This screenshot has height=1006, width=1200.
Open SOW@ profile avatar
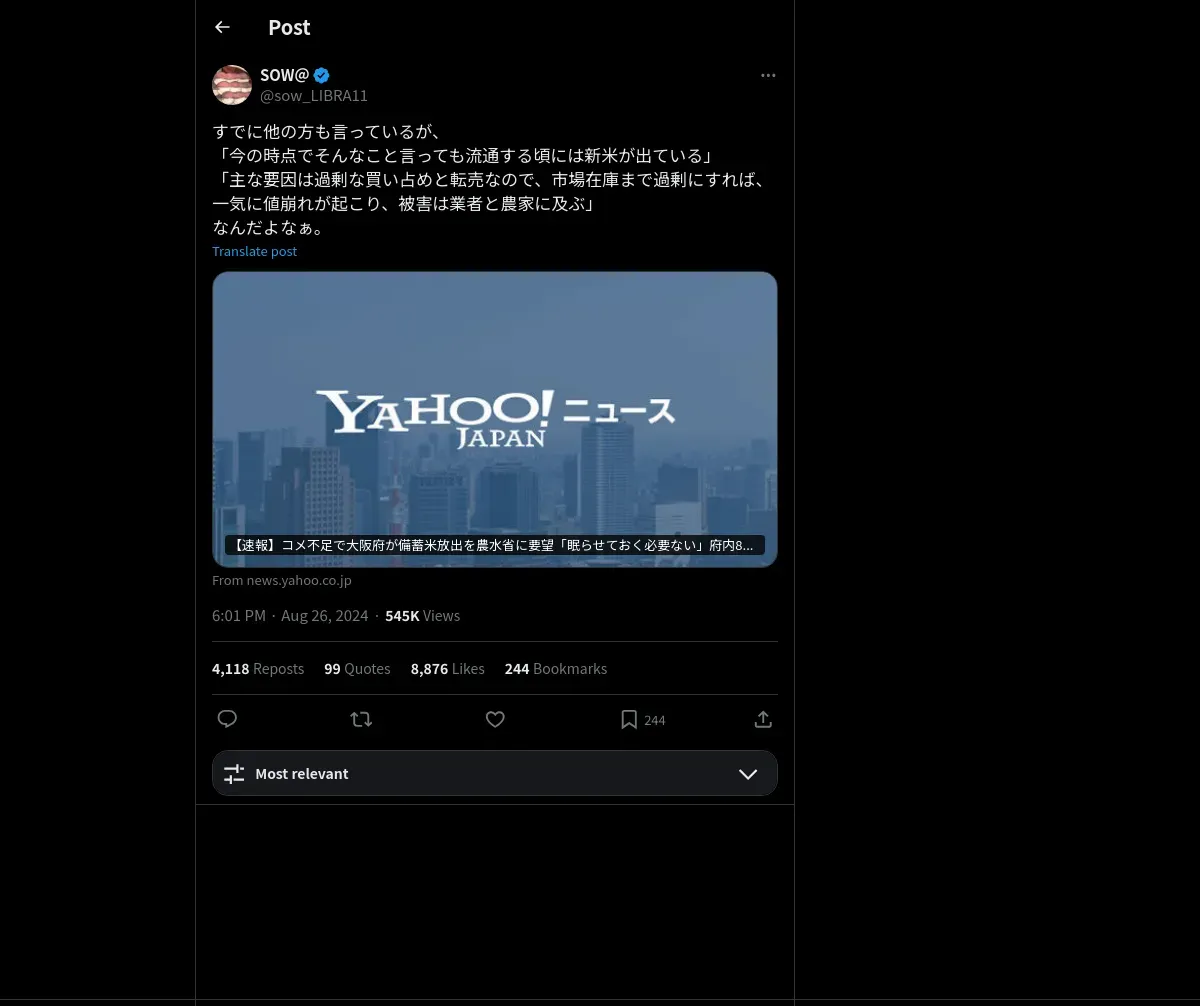[232, 85]
